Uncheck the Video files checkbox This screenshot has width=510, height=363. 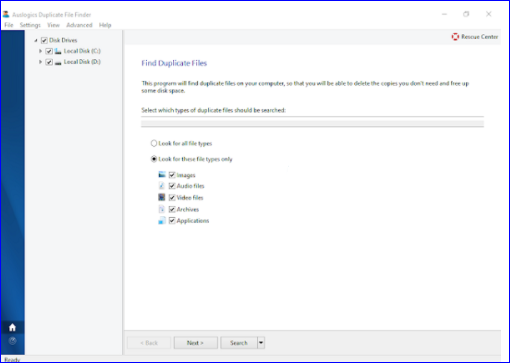click(x=172, y=198)
